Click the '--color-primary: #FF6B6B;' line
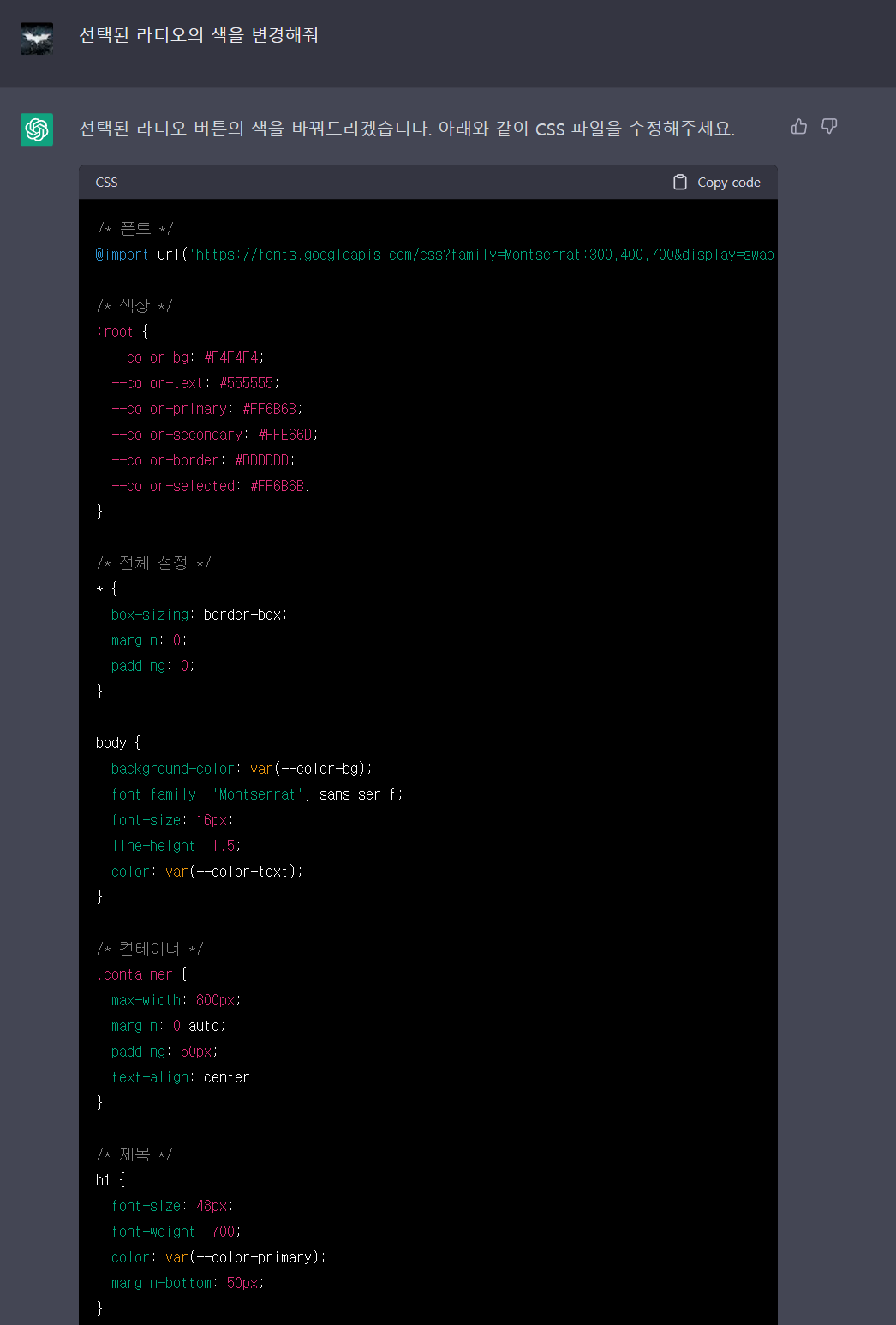Viewport: 896px width, 1325px height. click(x=207, y=409)
